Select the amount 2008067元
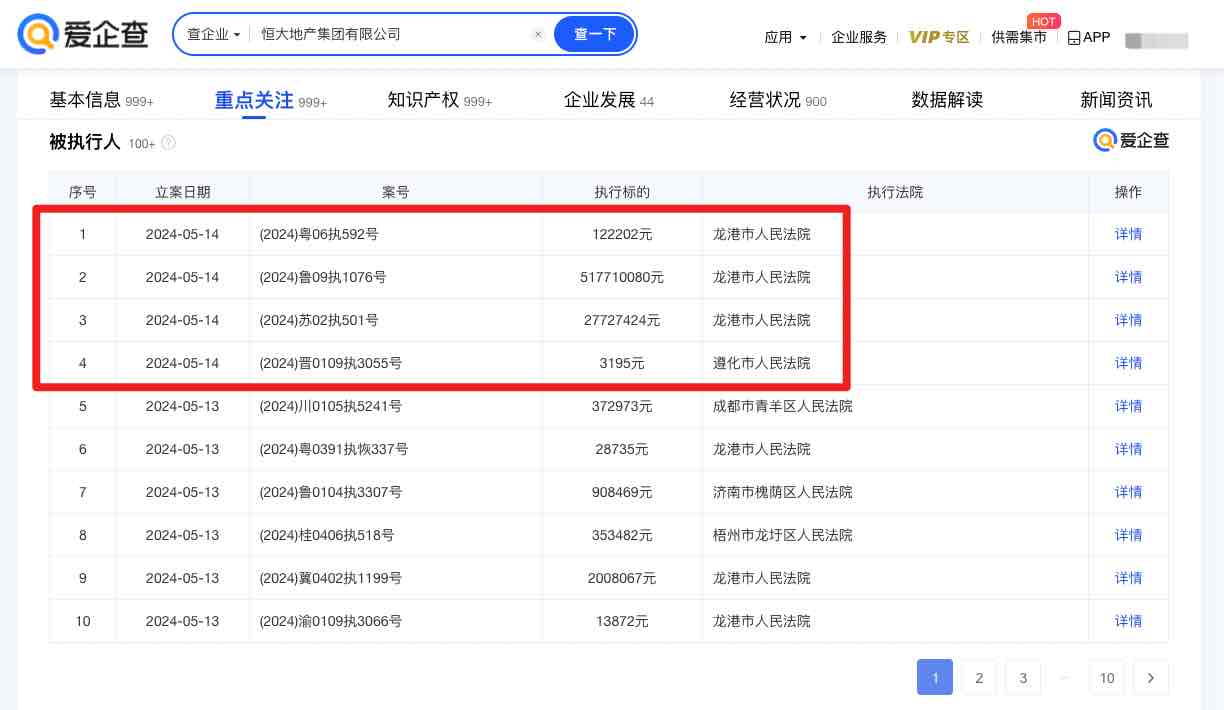The width and height of the screenshot is (1224, 710). pyautogui.click(x=622, y=578)
